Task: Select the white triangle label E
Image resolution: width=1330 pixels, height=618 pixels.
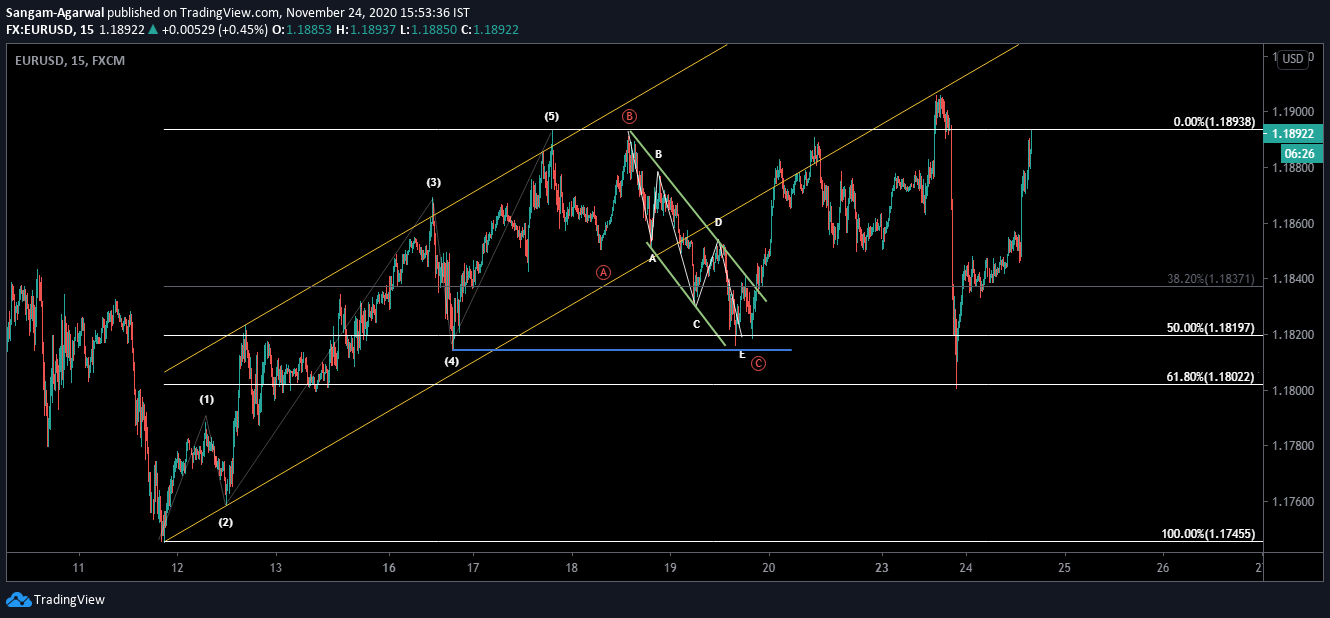Action: click(741, 354)
